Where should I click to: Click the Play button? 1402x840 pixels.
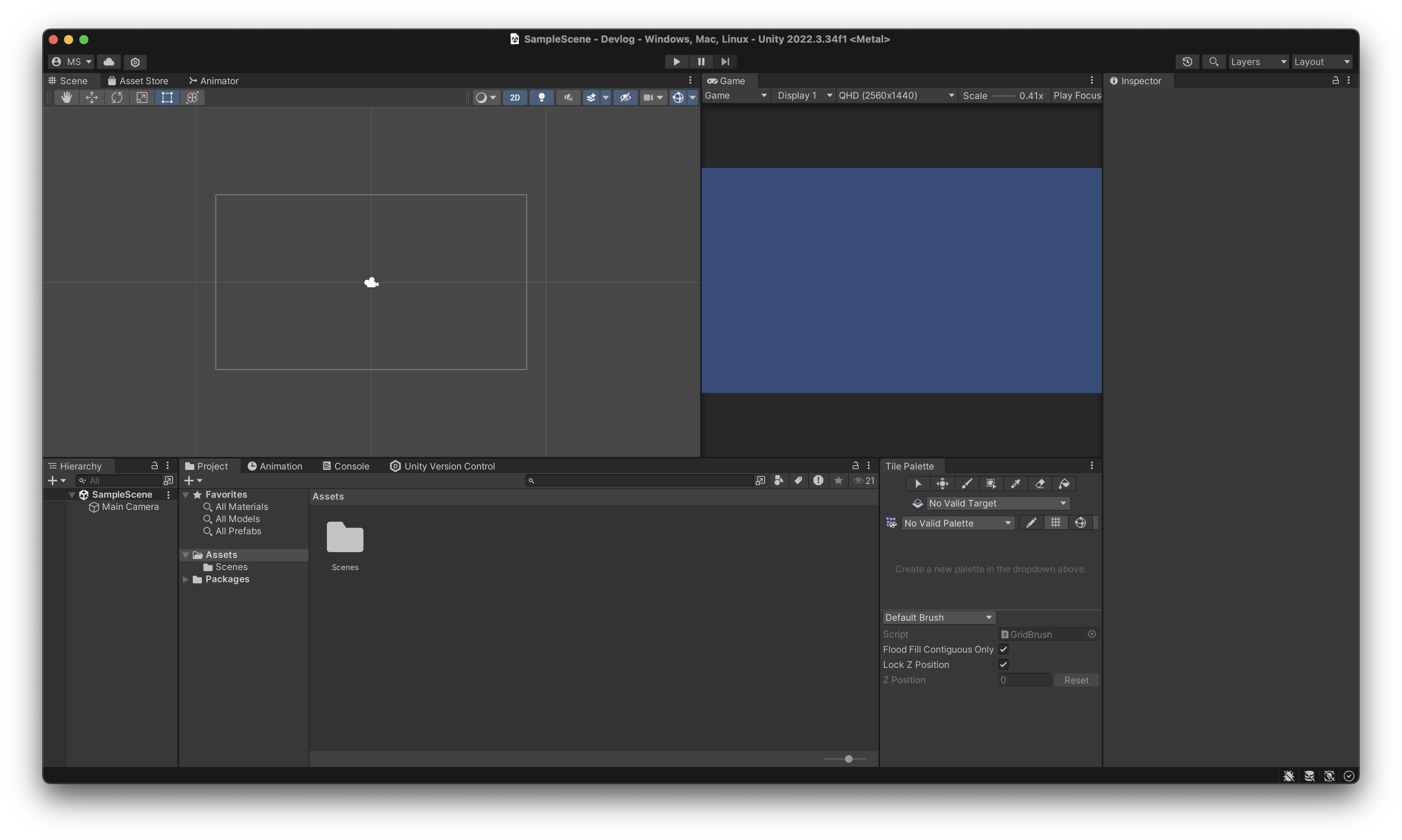click(676, 62)
